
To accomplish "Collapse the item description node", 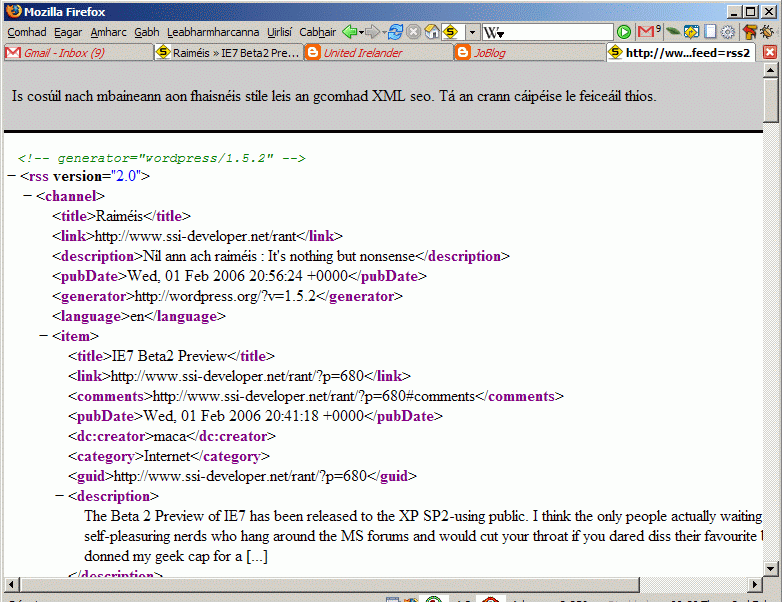I will [x=60, y=496].
